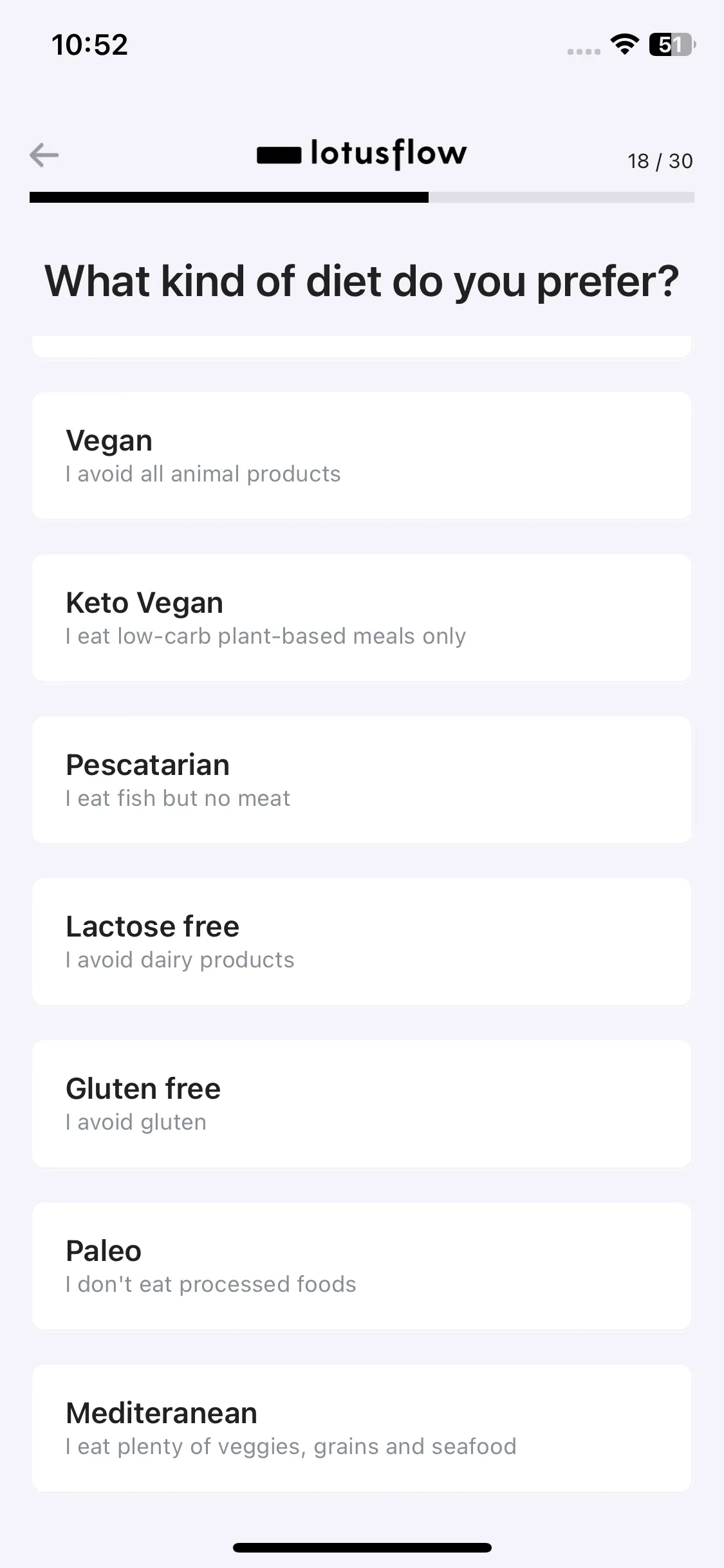Tap the home indicator bar
Image resolution: width=724 pixels, height=1568 pixels.
tap(362, 1547)
